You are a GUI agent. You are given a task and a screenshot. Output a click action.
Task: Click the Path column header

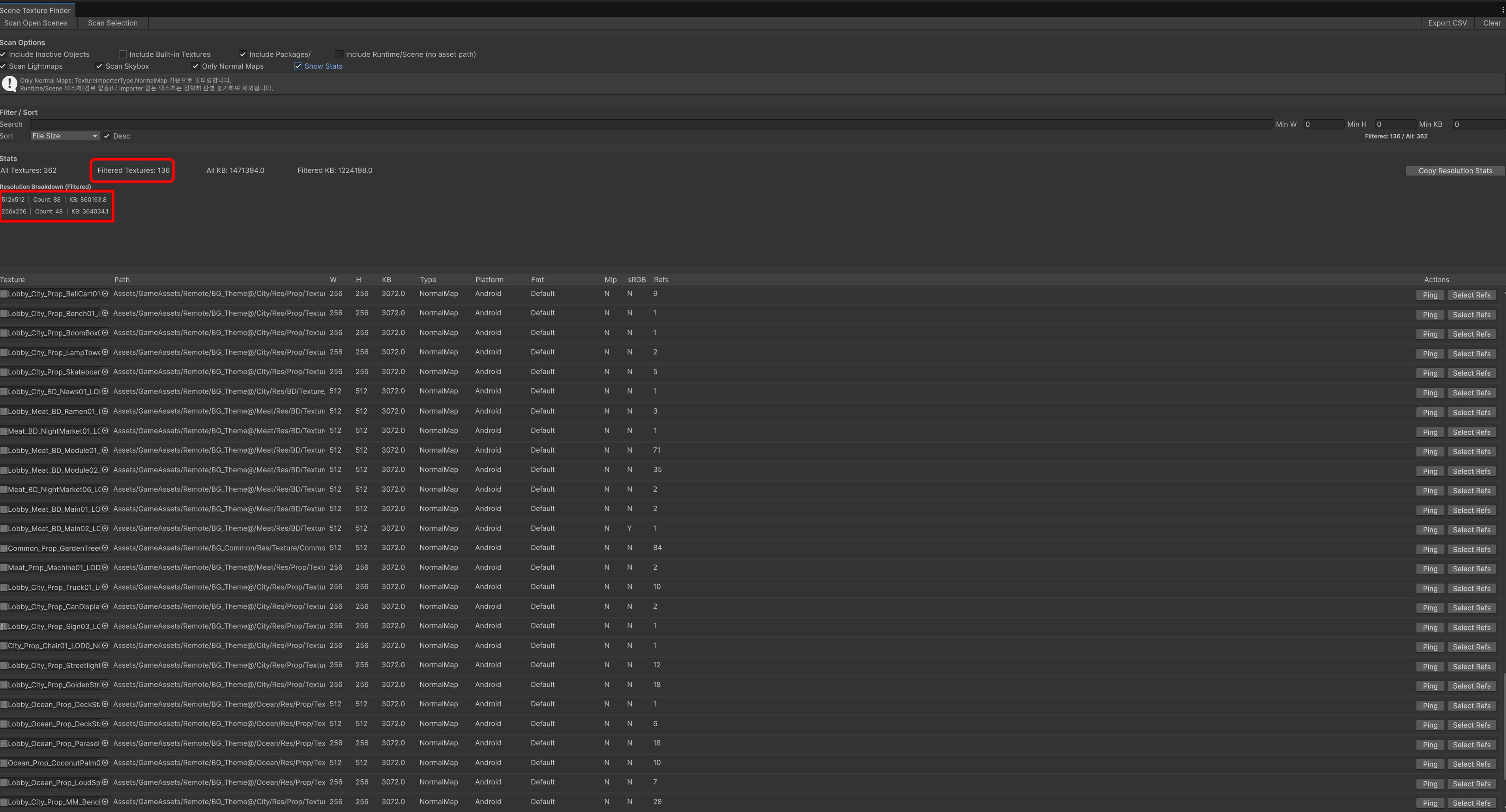pos(122,279)
